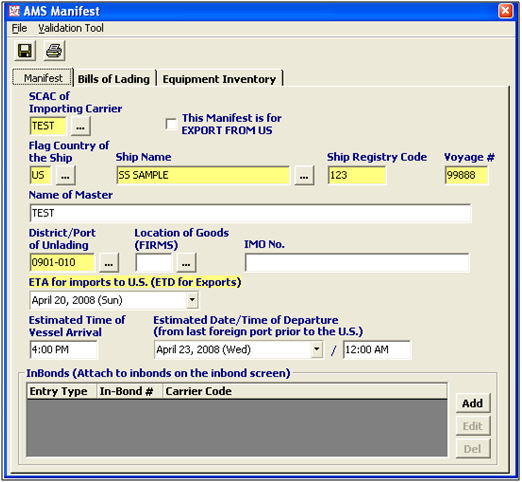
Task: Click the Print icon in toolbar
Action: coord(54,51)
